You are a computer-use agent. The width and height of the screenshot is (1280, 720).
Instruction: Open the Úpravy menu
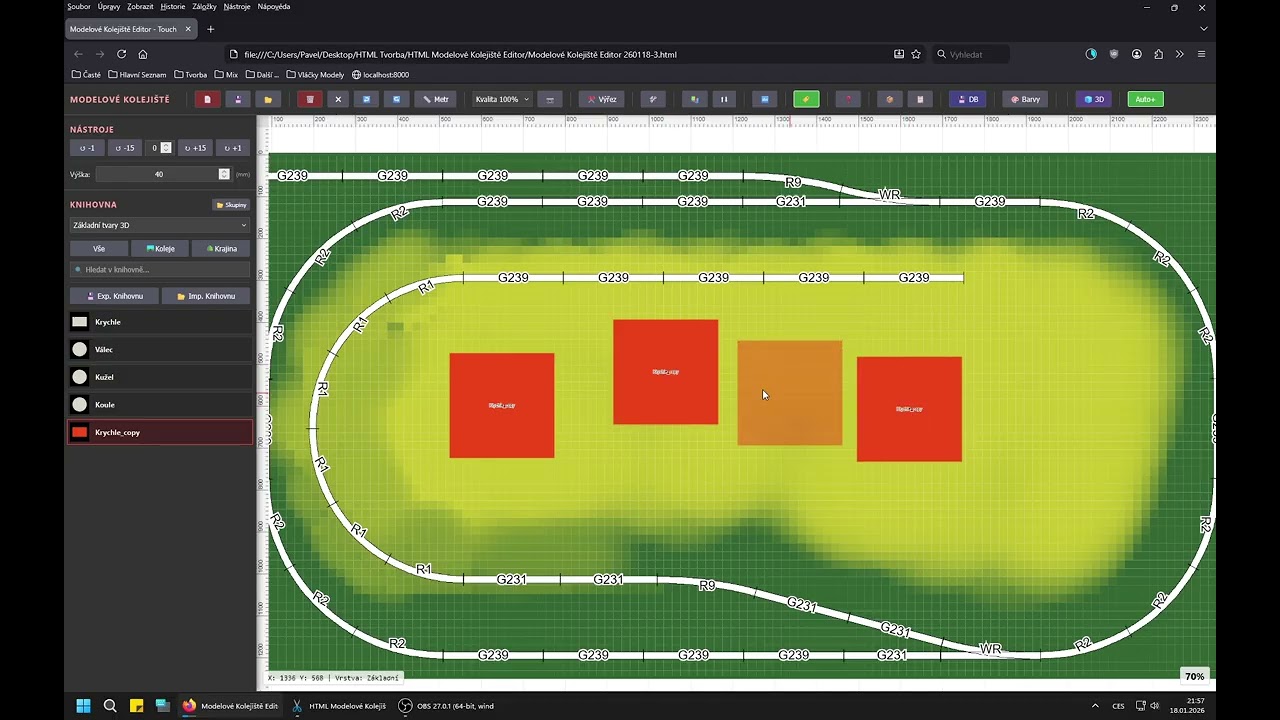109,6
